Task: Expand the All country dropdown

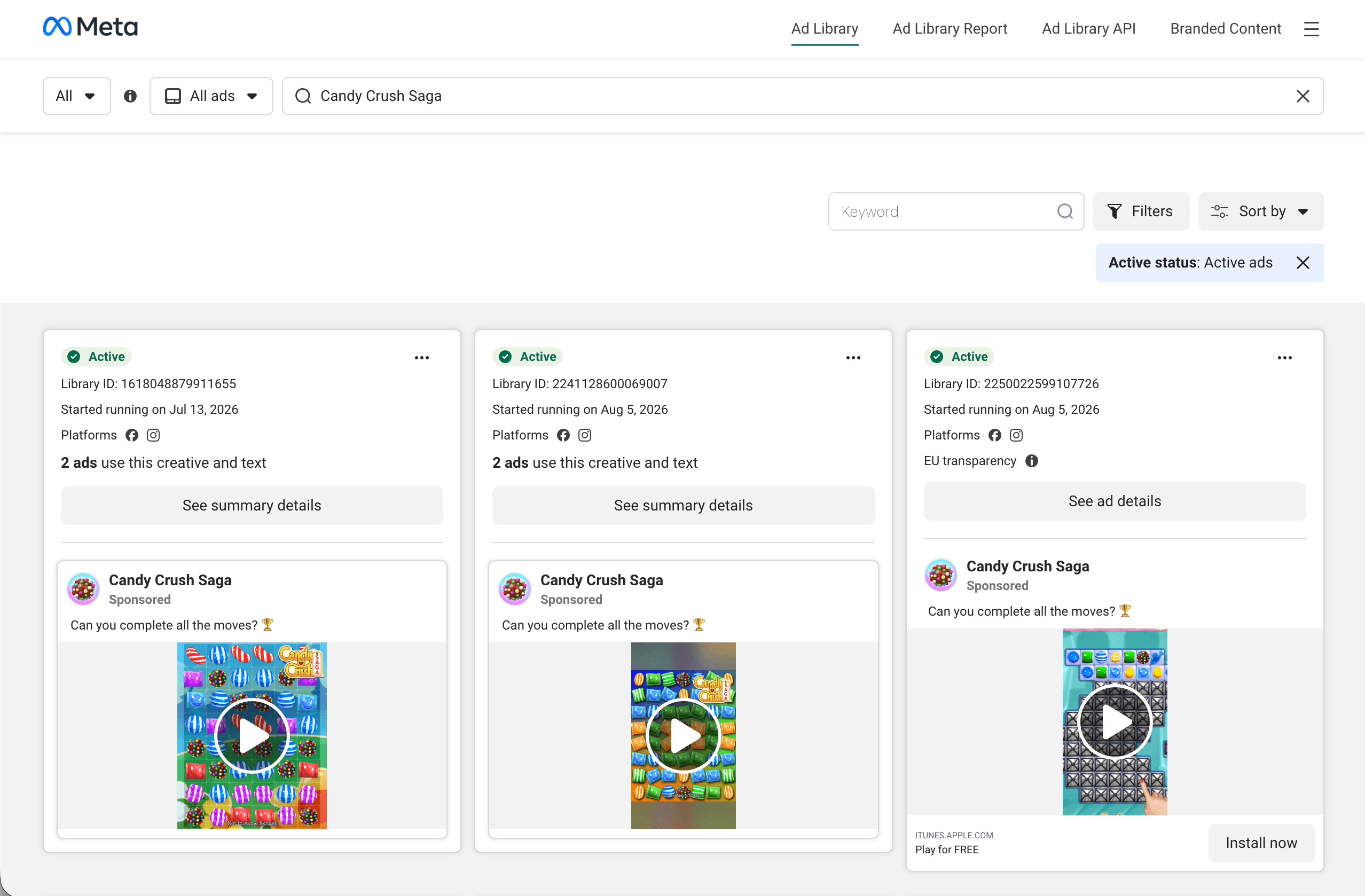Action: (x=77, y=96)
